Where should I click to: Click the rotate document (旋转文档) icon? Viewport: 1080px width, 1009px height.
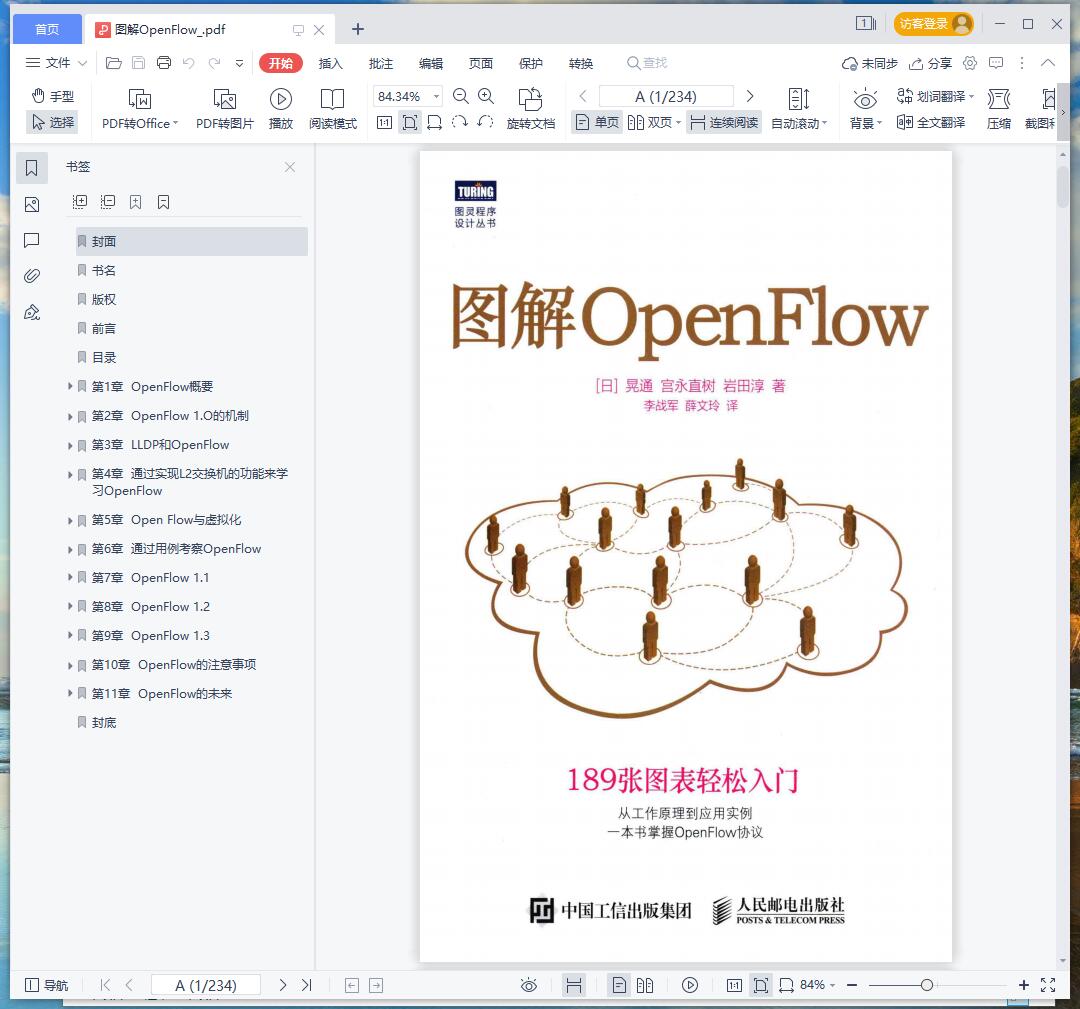coord(530,99)
